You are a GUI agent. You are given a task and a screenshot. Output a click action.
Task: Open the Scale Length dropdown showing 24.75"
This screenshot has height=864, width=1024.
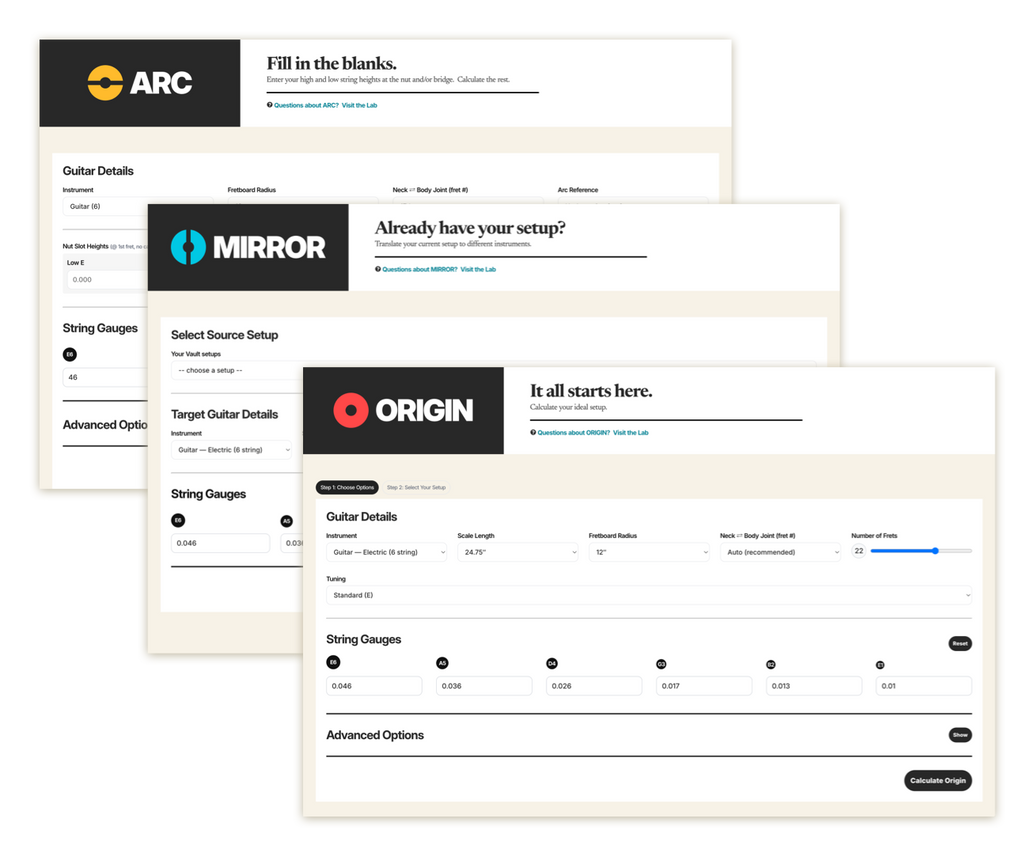click(517, 552)
